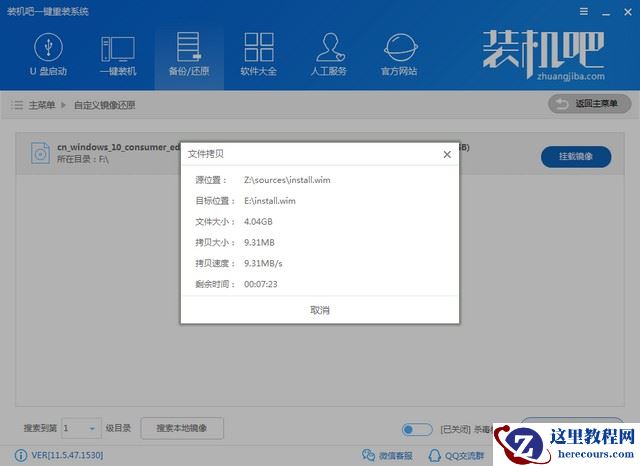Open the hamburger menu in the title bar

[584, 12]
